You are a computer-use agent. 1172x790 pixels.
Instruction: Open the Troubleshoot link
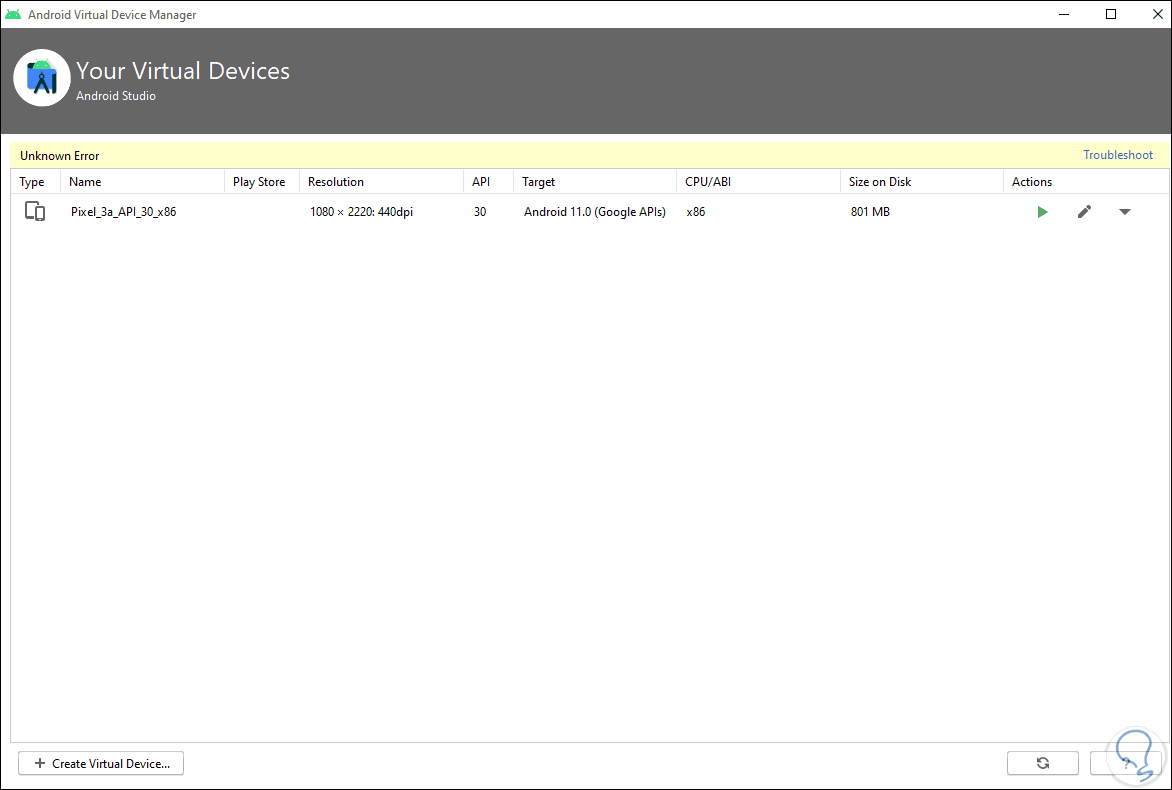[x=1117, y=155]
